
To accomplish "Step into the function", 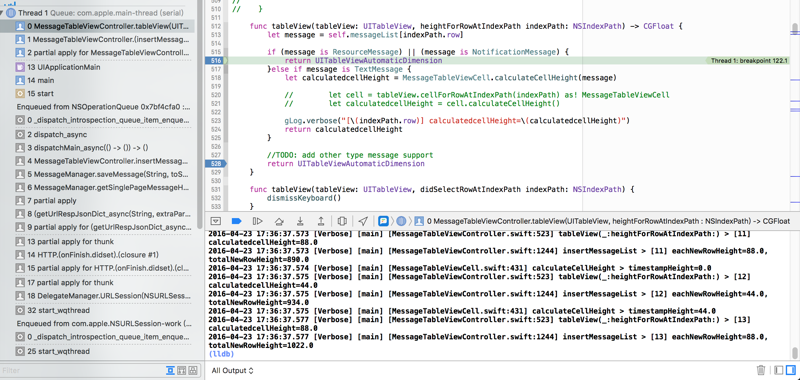I will point(300,221).
